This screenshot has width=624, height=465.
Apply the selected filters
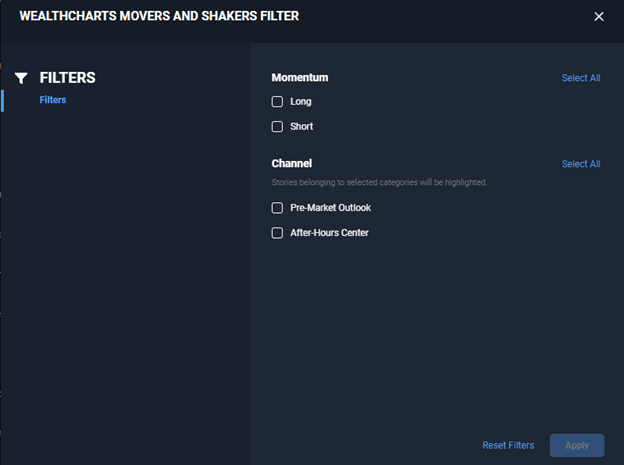tap(577, 445)
